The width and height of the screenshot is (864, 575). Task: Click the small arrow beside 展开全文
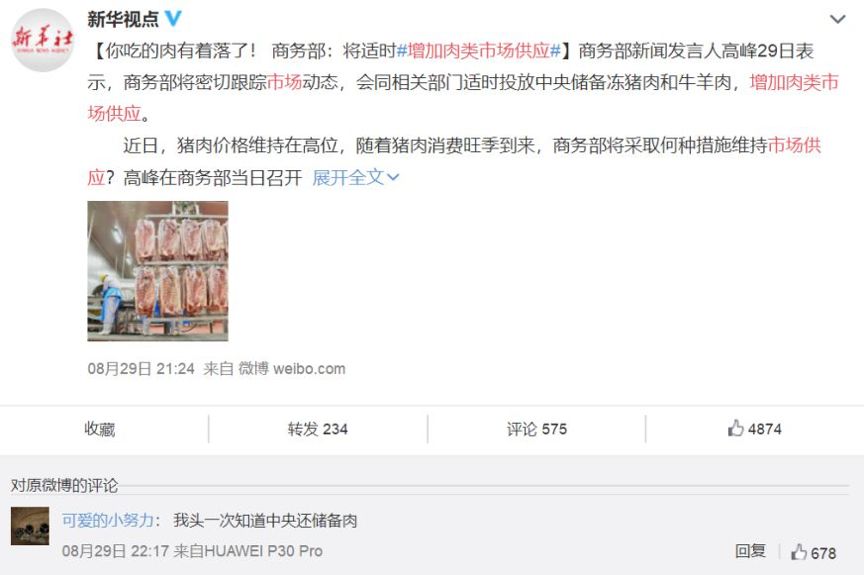393,177
